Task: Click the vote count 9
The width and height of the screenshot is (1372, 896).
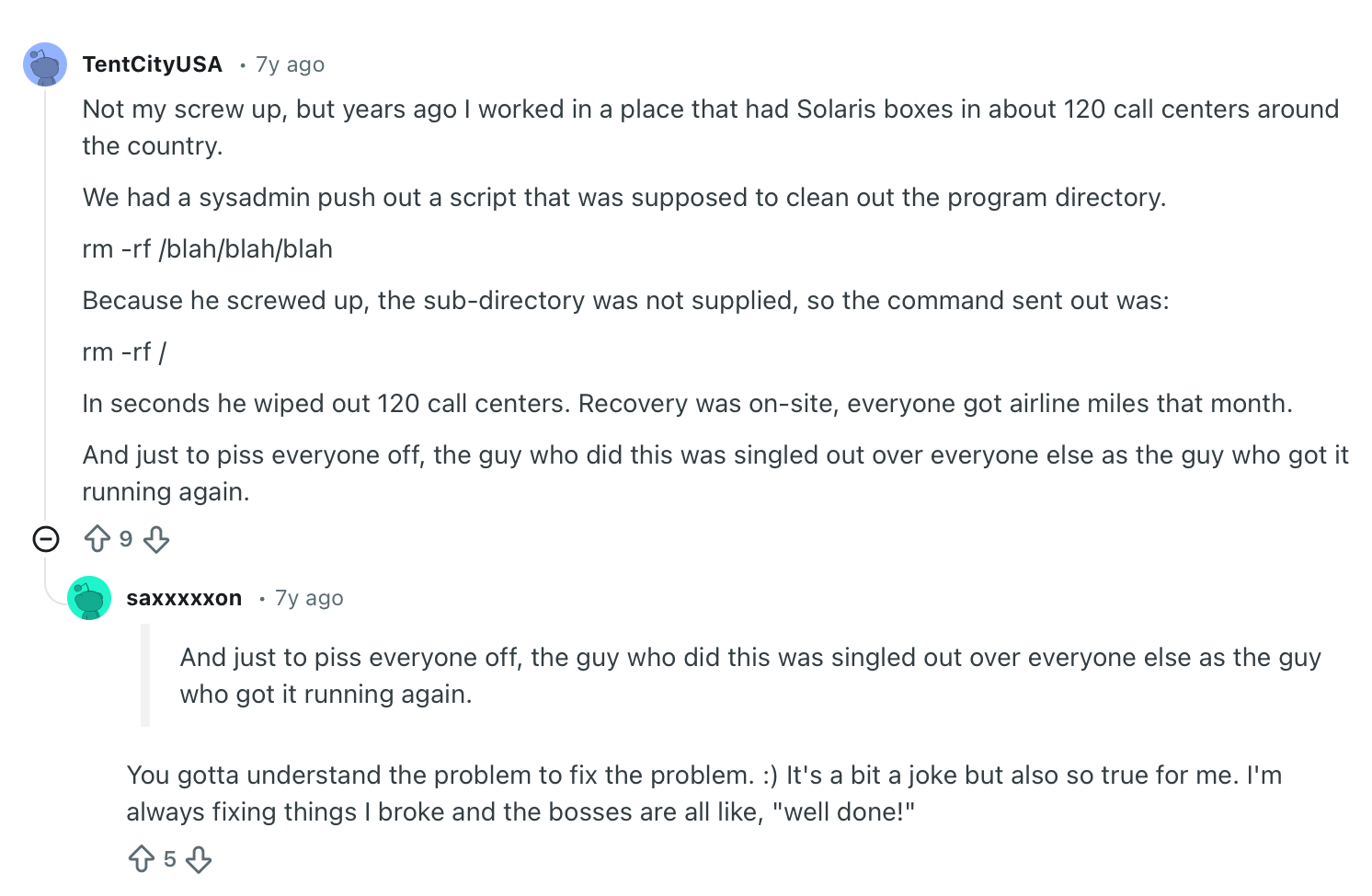Action: point(126,539)
